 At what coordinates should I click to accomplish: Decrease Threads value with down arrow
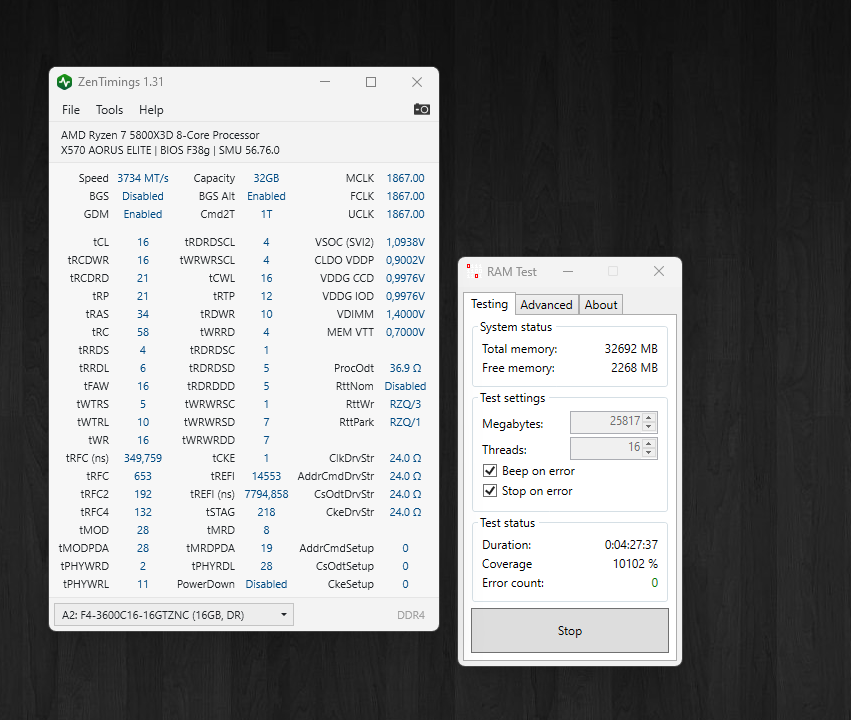pyautogui.click(x=649, y=453)
